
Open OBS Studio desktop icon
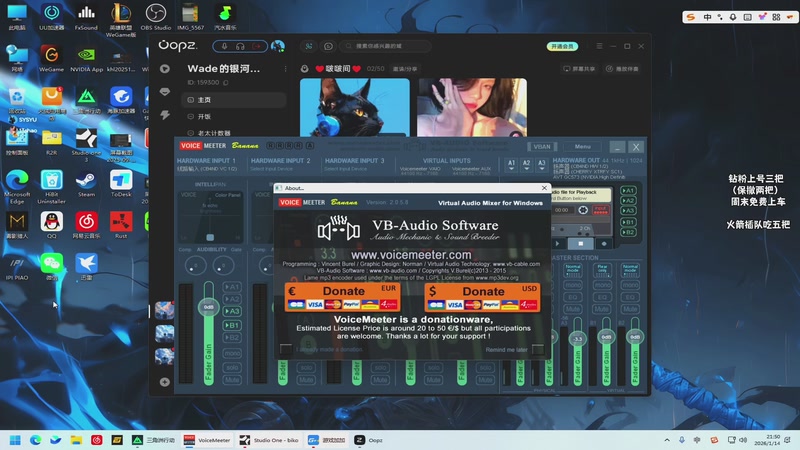click(x=156, y=17)
